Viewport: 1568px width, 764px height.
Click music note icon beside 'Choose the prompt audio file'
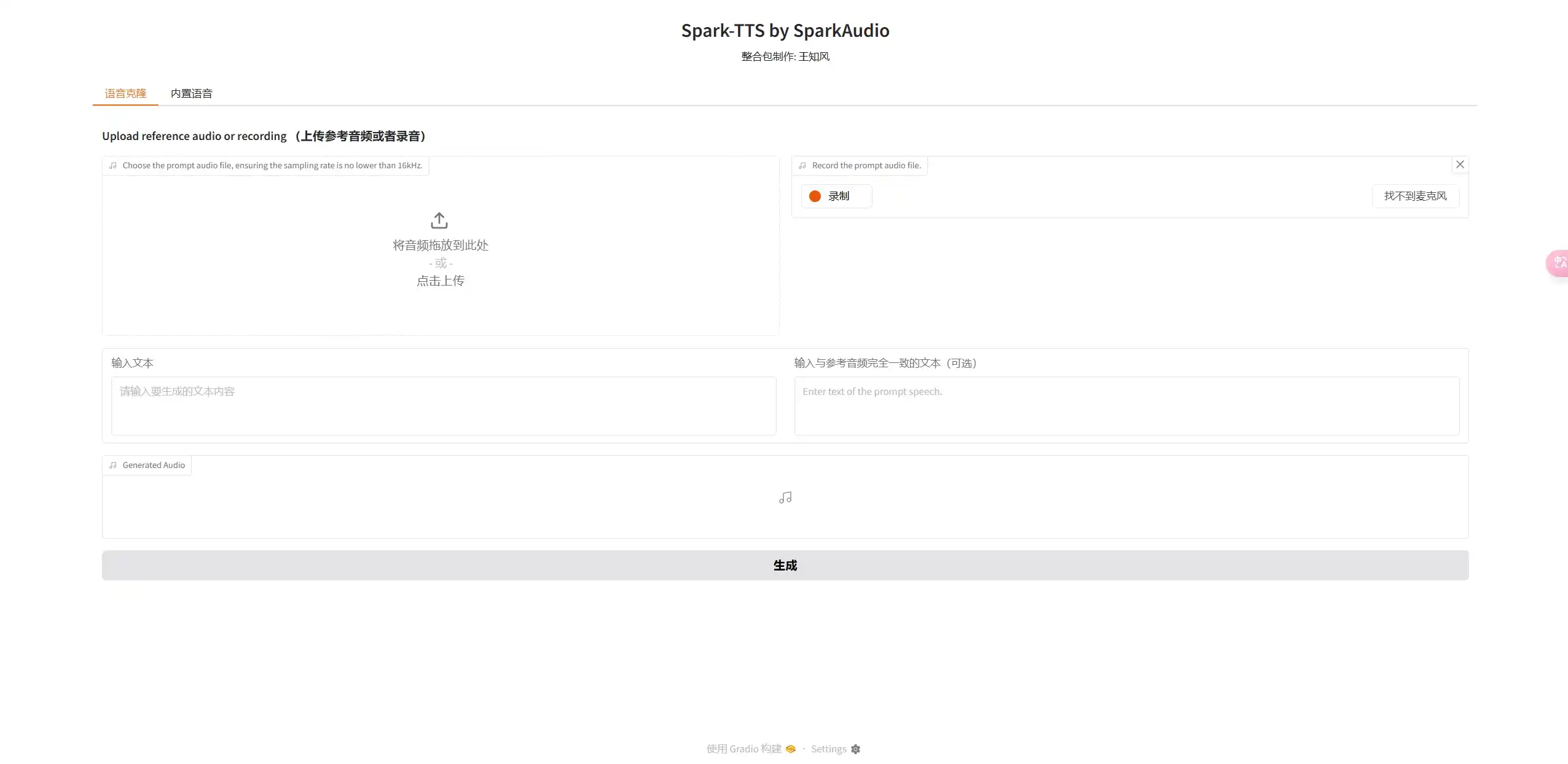point(113,166)
